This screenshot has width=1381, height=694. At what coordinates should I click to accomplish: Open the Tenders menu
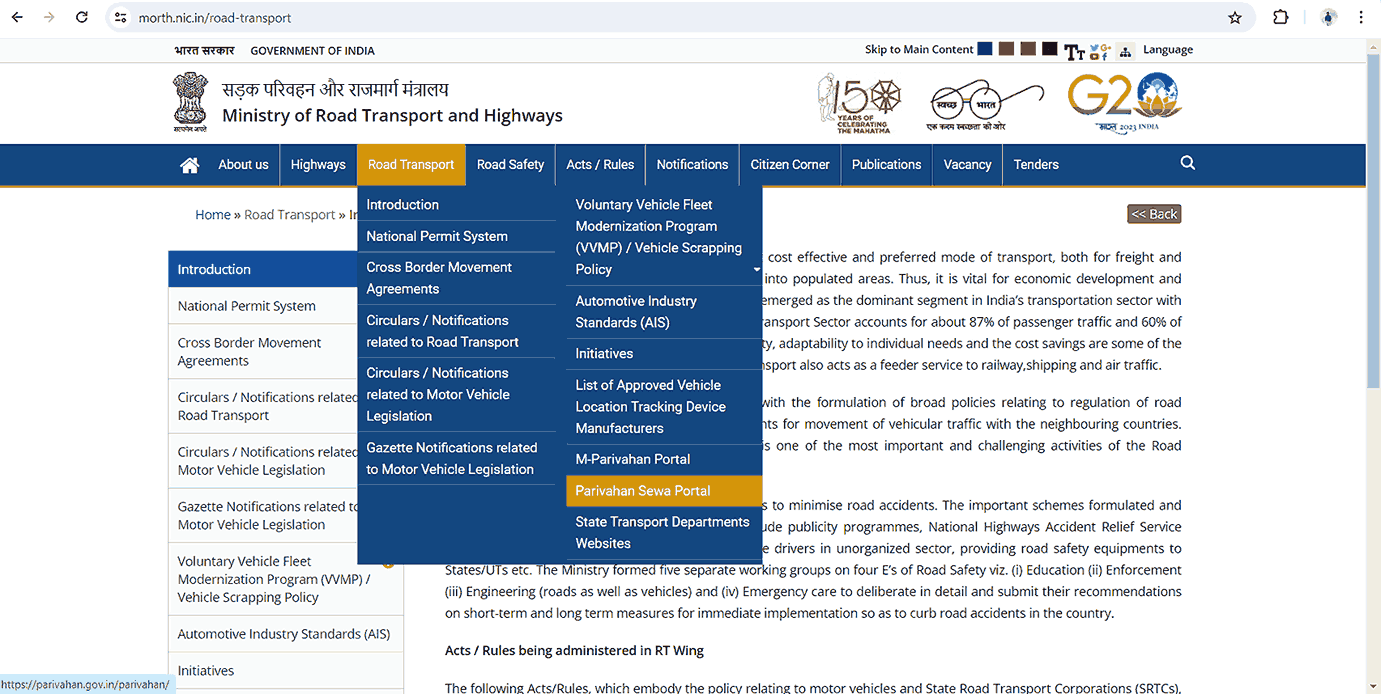[x=1036, y=165]
